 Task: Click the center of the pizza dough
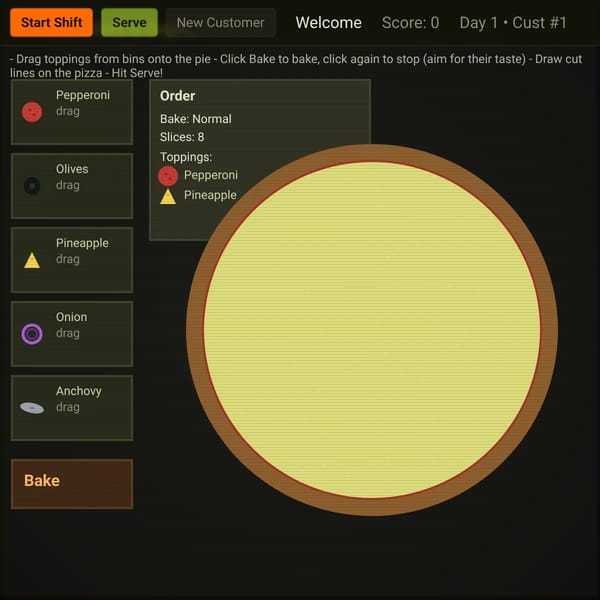coord(372,330)
